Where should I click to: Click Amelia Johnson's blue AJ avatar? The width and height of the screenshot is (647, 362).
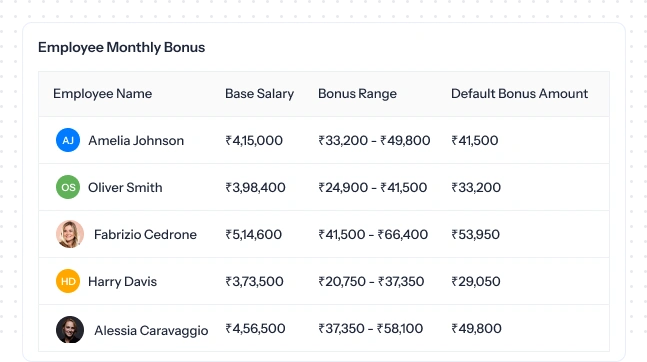[x=68, y=140]
